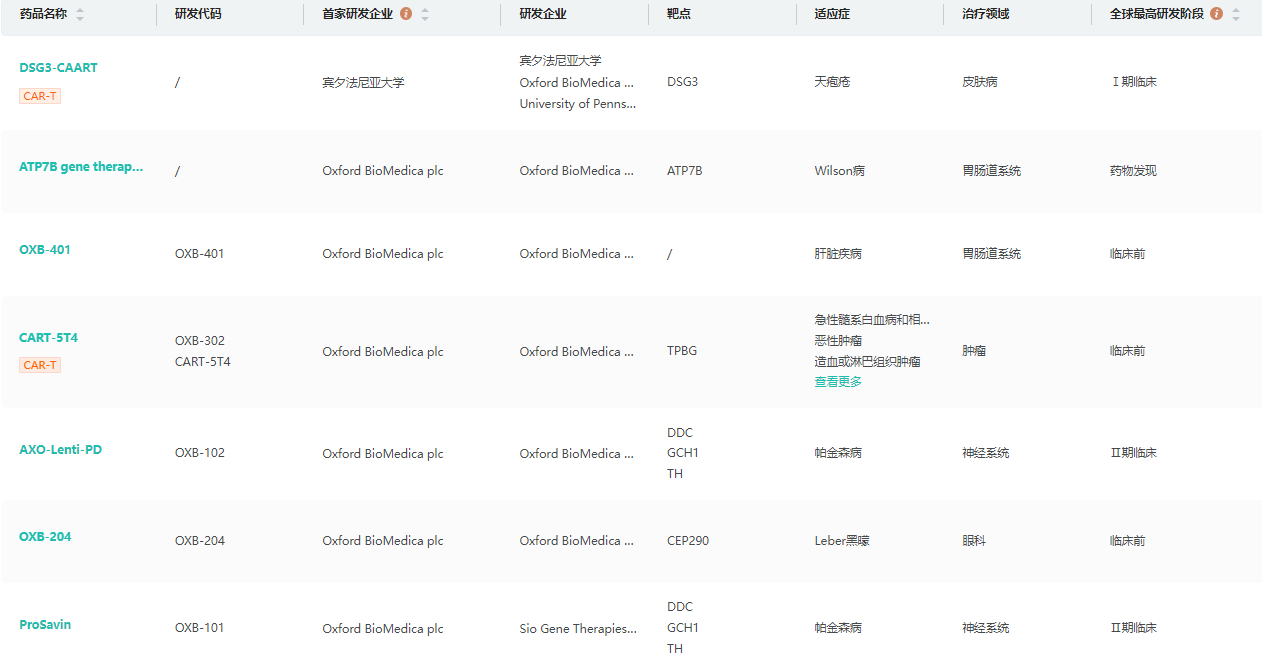1262x668 pixels.
Task: Open CART-5T4 drug page
Action: [x=48, y=338]
